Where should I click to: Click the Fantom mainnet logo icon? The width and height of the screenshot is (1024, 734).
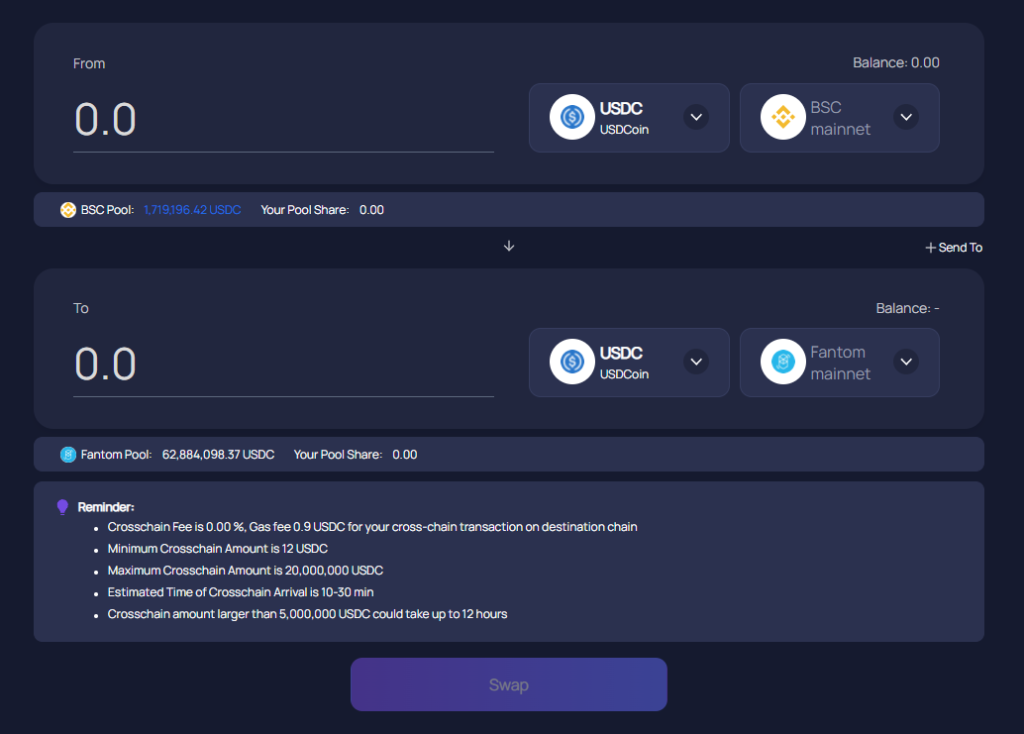point(782,362)
